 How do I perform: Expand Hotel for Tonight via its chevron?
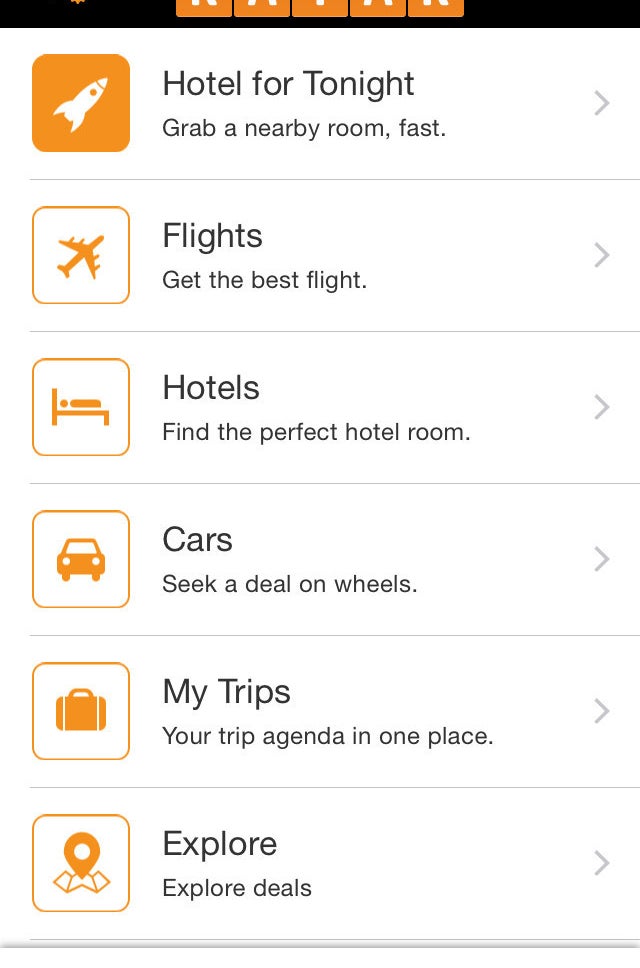pyautogui.click(x=601, y=103)
